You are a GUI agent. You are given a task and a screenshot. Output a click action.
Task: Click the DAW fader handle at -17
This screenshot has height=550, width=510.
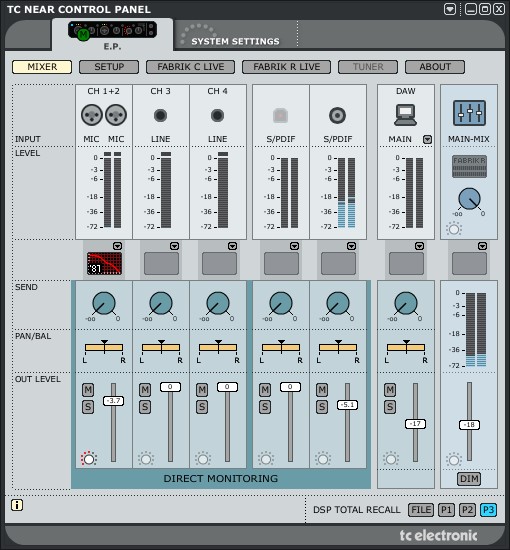[415, 424]
